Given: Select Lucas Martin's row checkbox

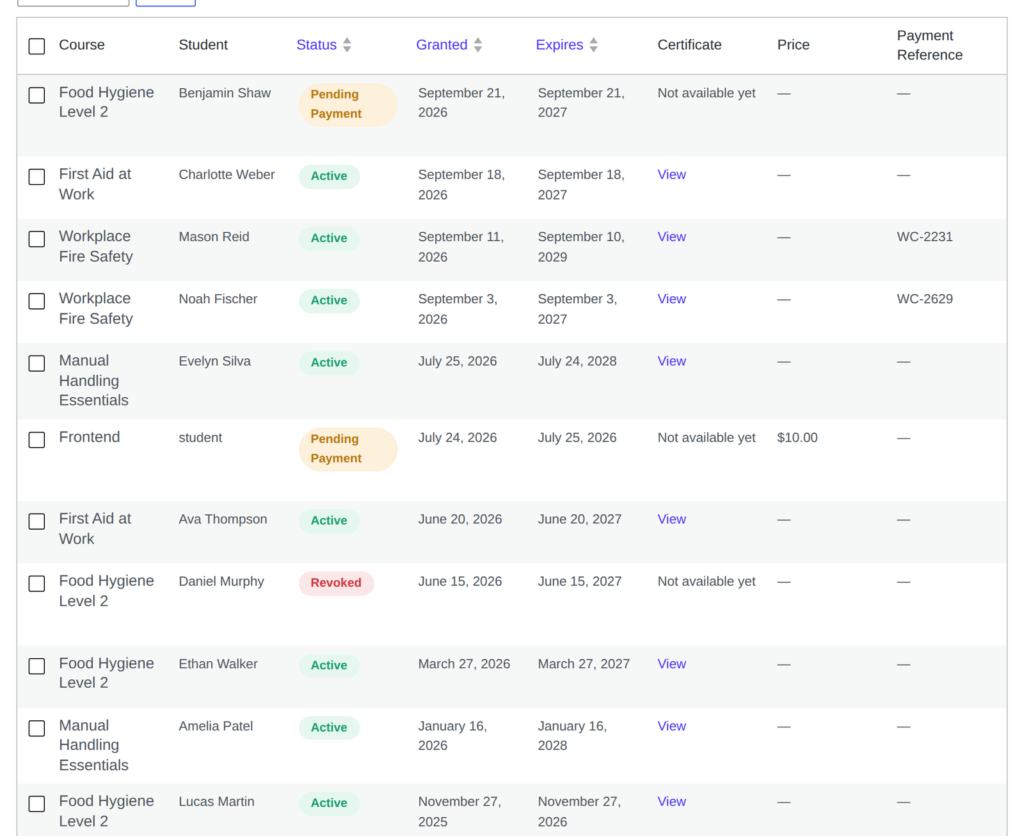Looking at the screenshot, I should (x=37, y=803).
